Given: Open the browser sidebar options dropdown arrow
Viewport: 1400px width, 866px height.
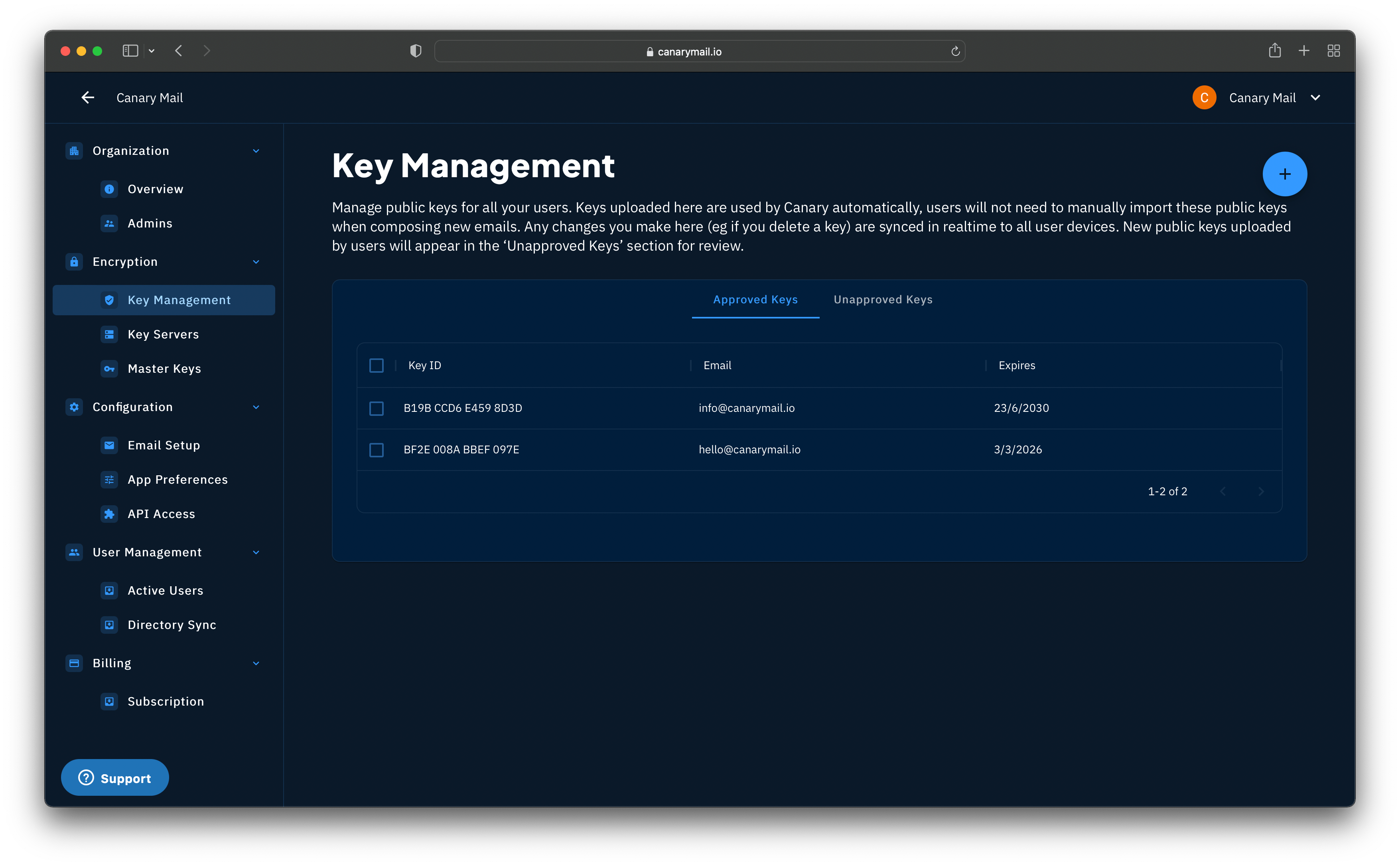Looking at the screenshot, I should click(152, 51).
